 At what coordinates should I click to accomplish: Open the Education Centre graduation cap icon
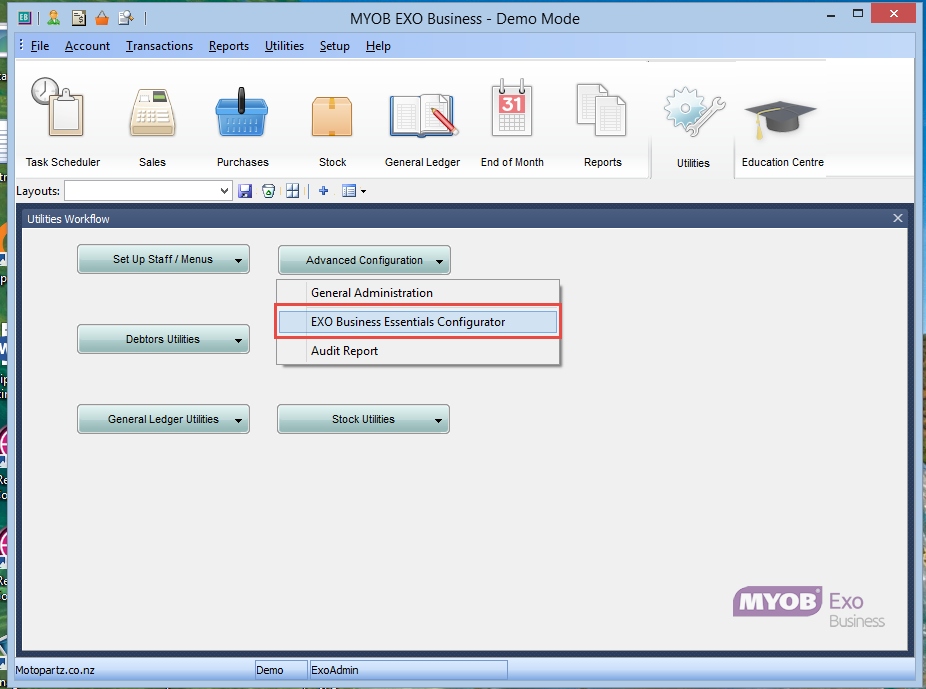coord(782,122)
